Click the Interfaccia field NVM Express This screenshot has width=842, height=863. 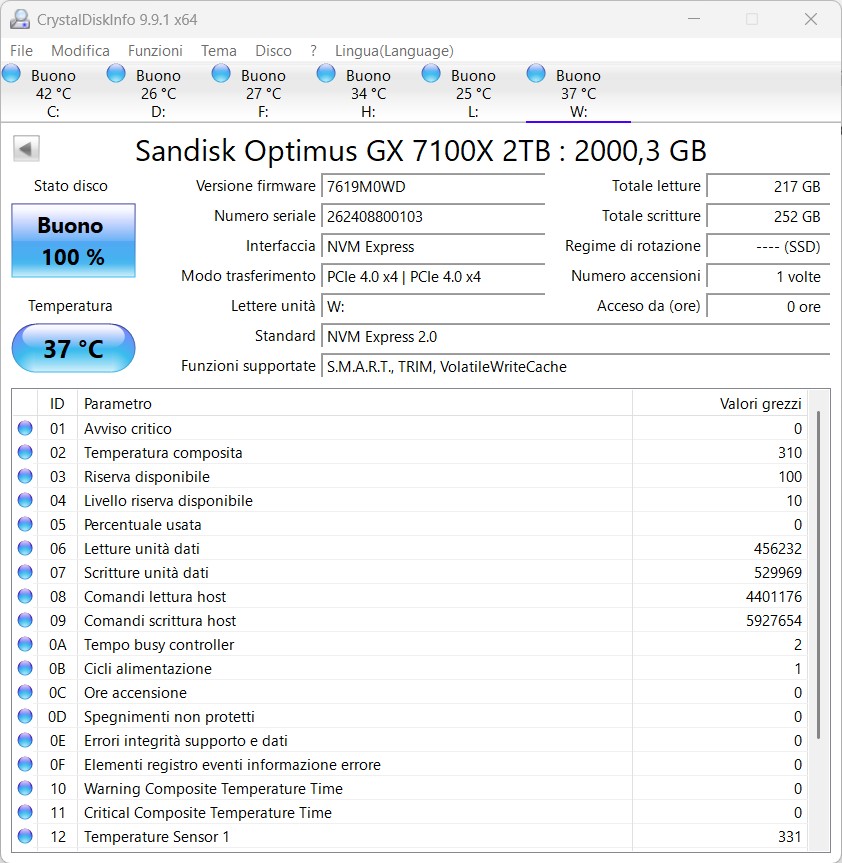(433, 247)
